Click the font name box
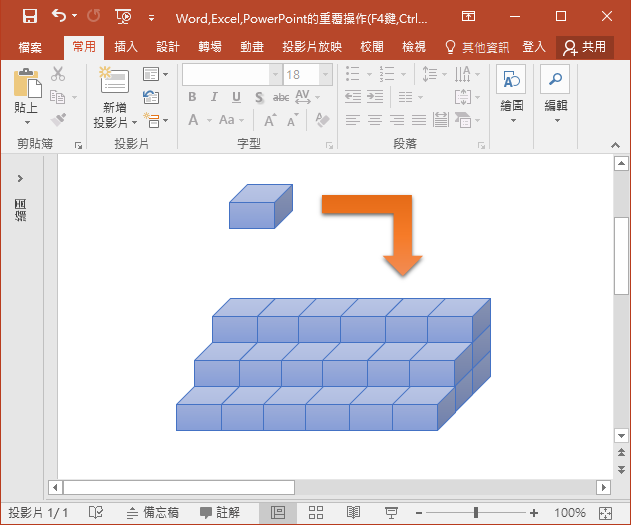Image resolution: width=631 pixels, height=525 pixels. pyautogui.click(x=226, y=74)
